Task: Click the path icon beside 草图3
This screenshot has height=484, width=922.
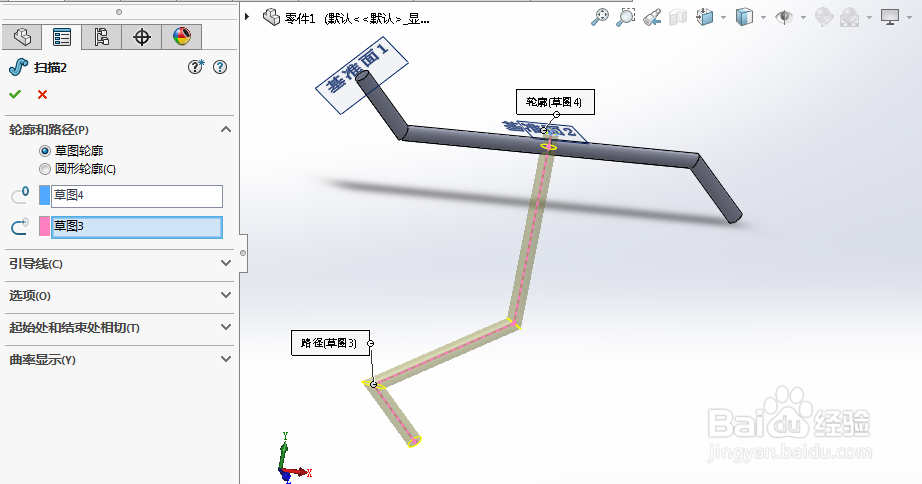Action: coord(20,226)
